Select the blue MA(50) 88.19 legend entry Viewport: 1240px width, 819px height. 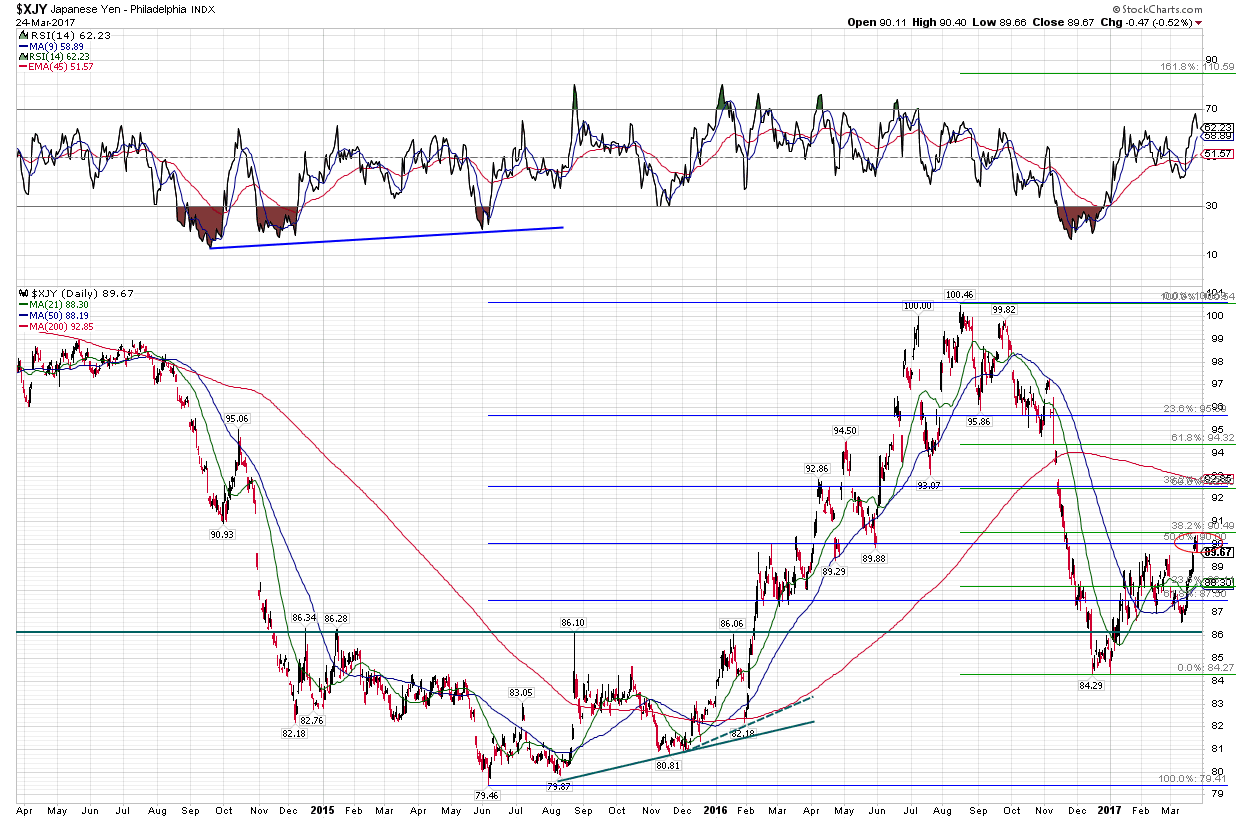[56, 316]
